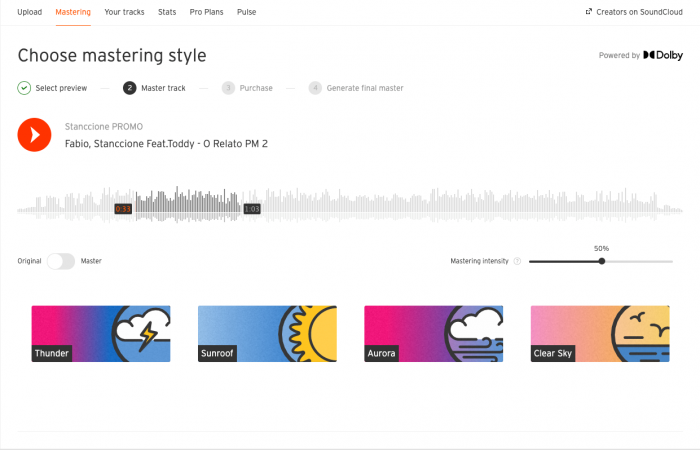Click the step 3 Purchase circle icon
700x450 pixels.
pos(228,88)
